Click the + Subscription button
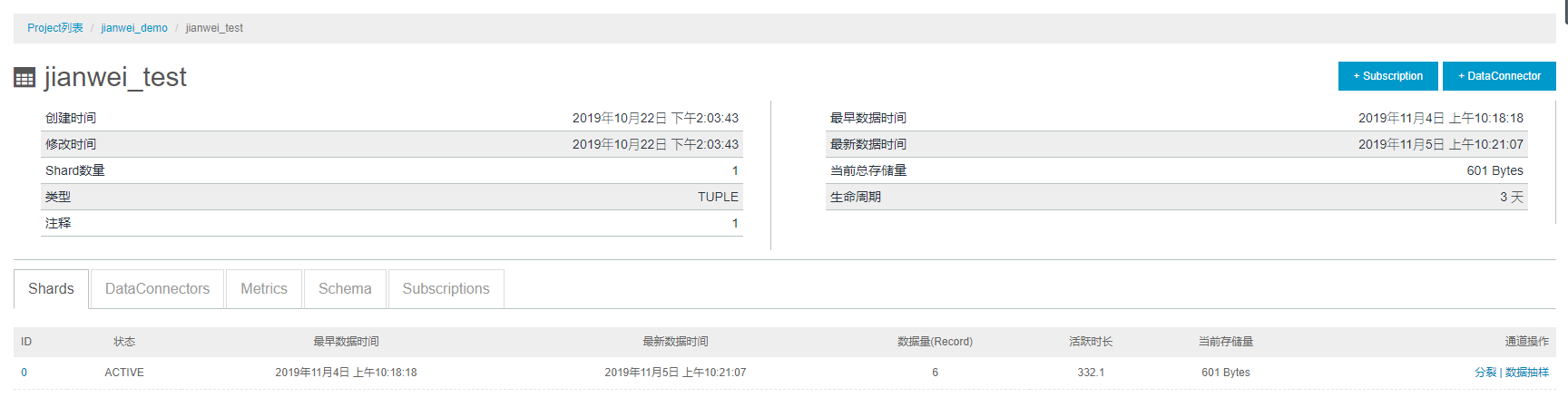The height and width of the screenshot is (407, 1568). pyautogui.click(x=1387, y=76)
